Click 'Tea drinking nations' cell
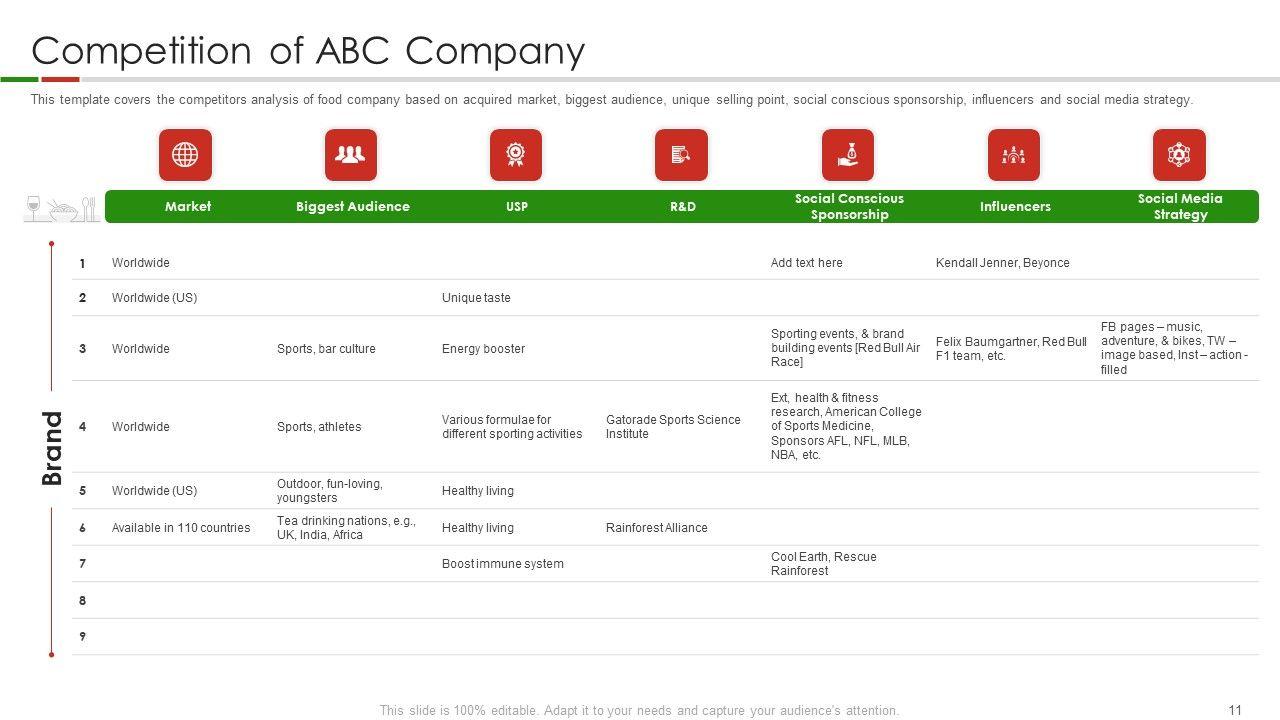The height and width of the screenshot is (720, 1280). (x=346, y=528)
